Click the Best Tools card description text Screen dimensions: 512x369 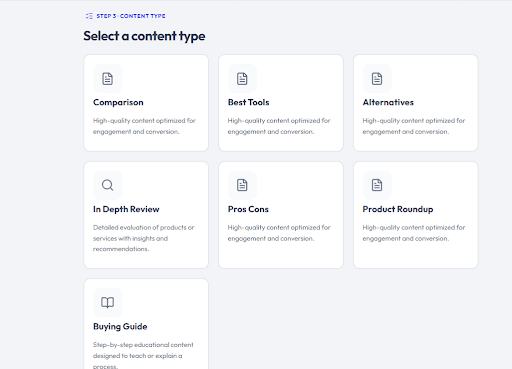click(279, 126)
